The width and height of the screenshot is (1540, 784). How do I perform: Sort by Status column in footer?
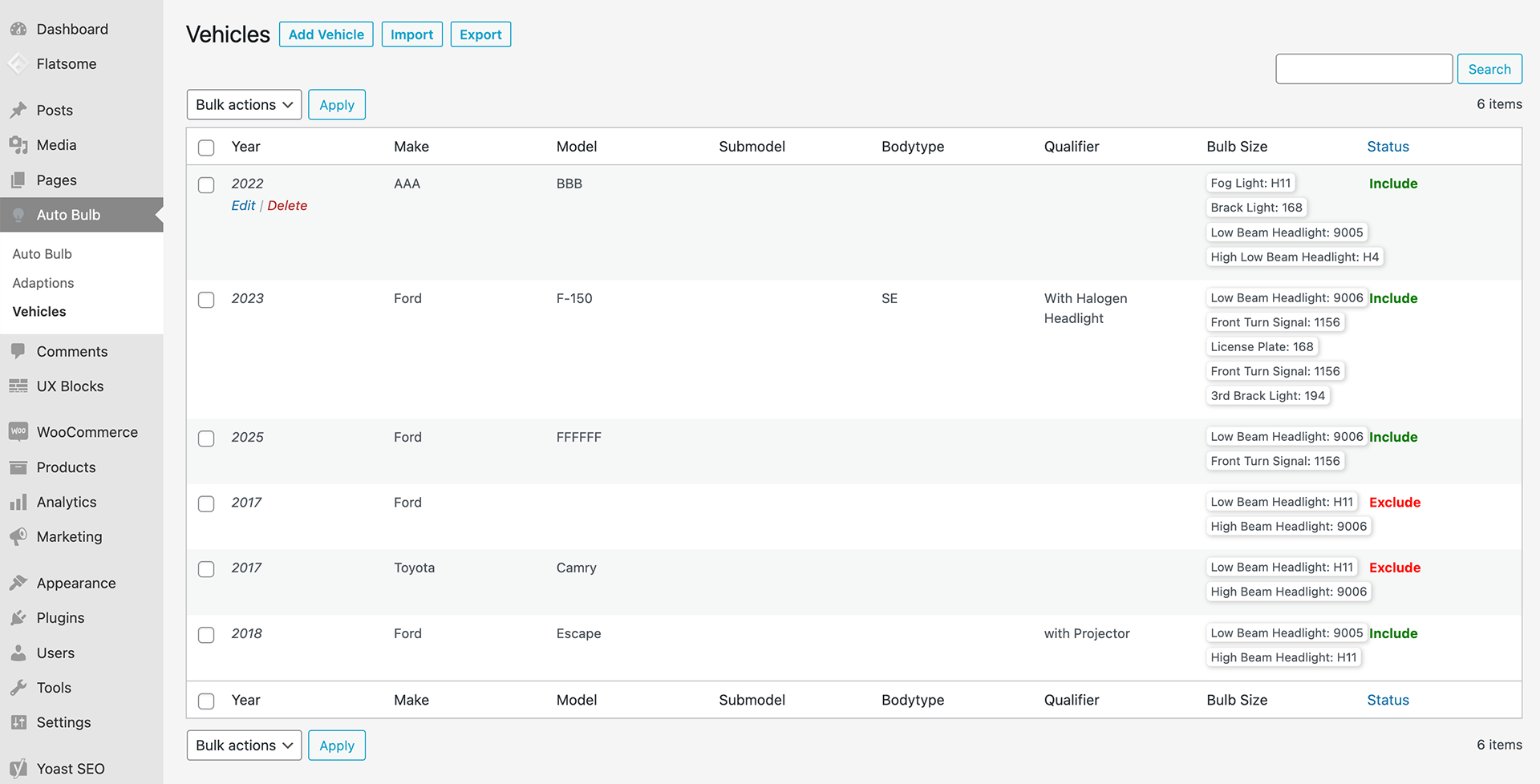[1388, 700]
